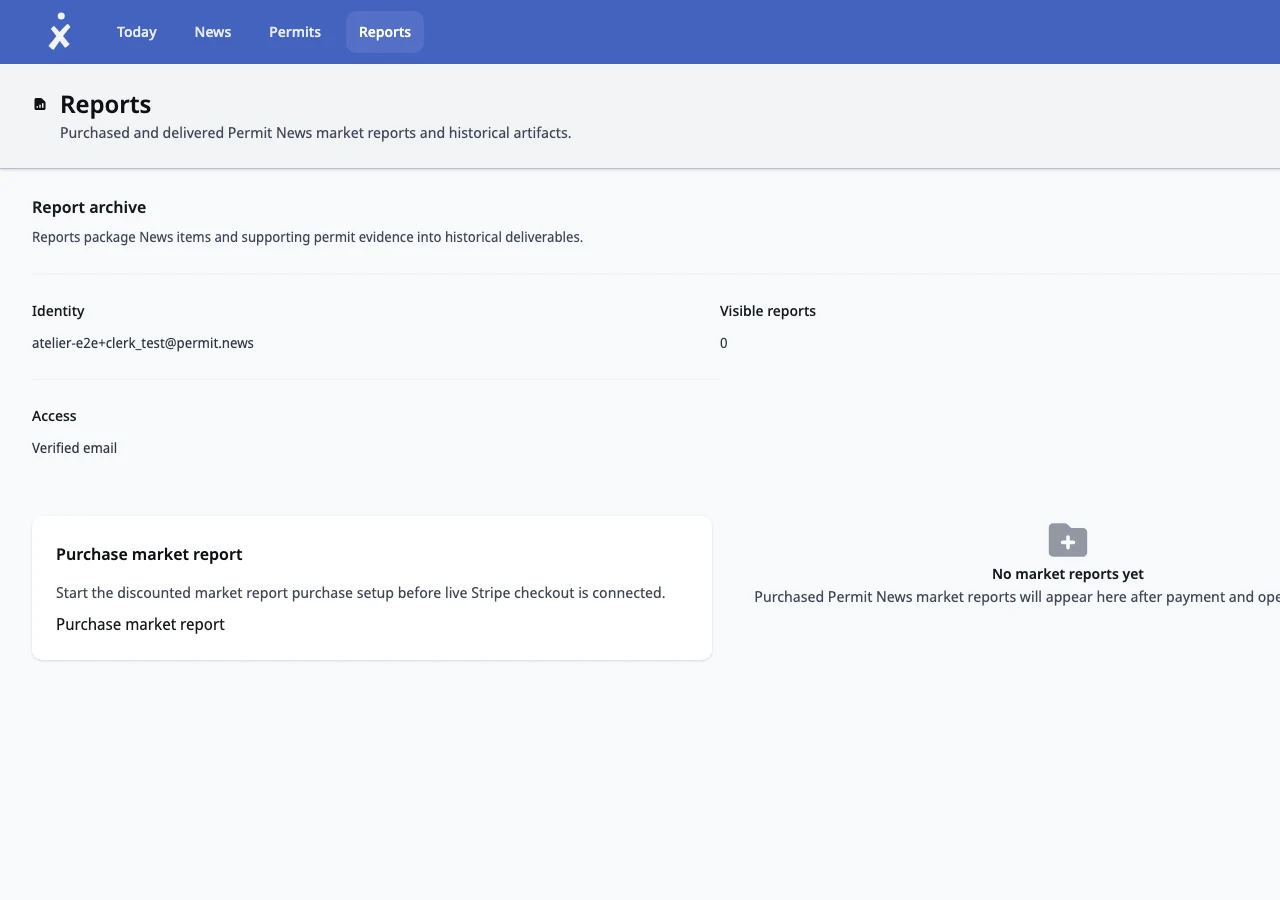Image resolution: width=1280 pixels, height=900 pixels.
Task: Click the Report archive heading
Action: point(89,207)
